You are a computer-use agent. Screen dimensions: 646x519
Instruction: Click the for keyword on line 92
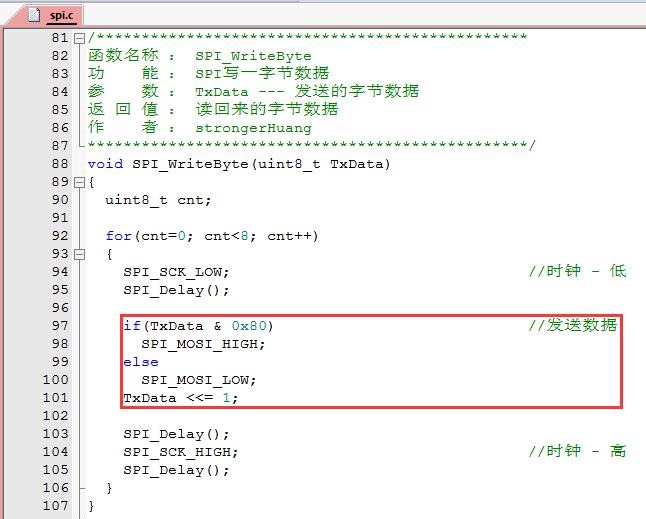[x=118, y=236]
